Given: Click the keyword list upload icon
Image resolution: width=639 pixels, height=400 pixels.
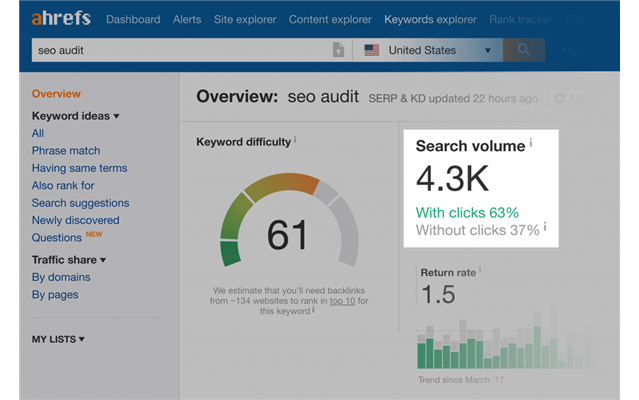Looking at the screenshot, I should coord(339,50).
